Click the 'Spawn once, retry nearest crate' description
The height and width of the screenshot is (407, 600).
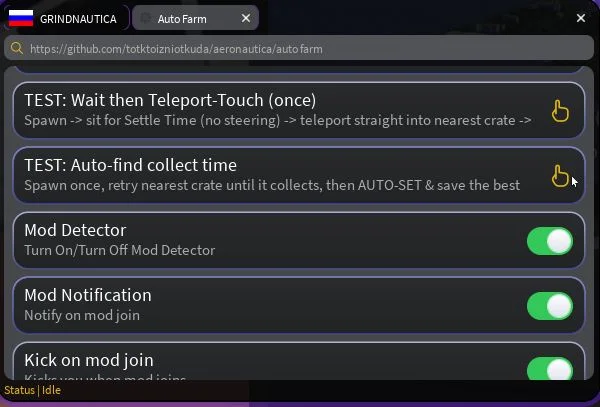click(272, 186)
